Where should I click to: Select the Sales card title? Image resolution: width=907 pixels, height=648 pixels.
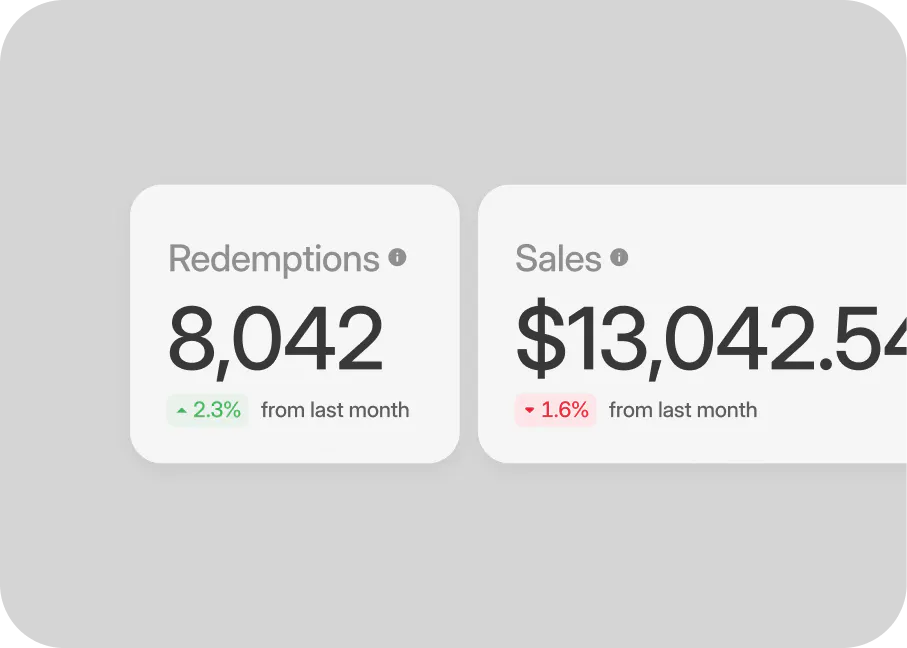pos(558,259)
